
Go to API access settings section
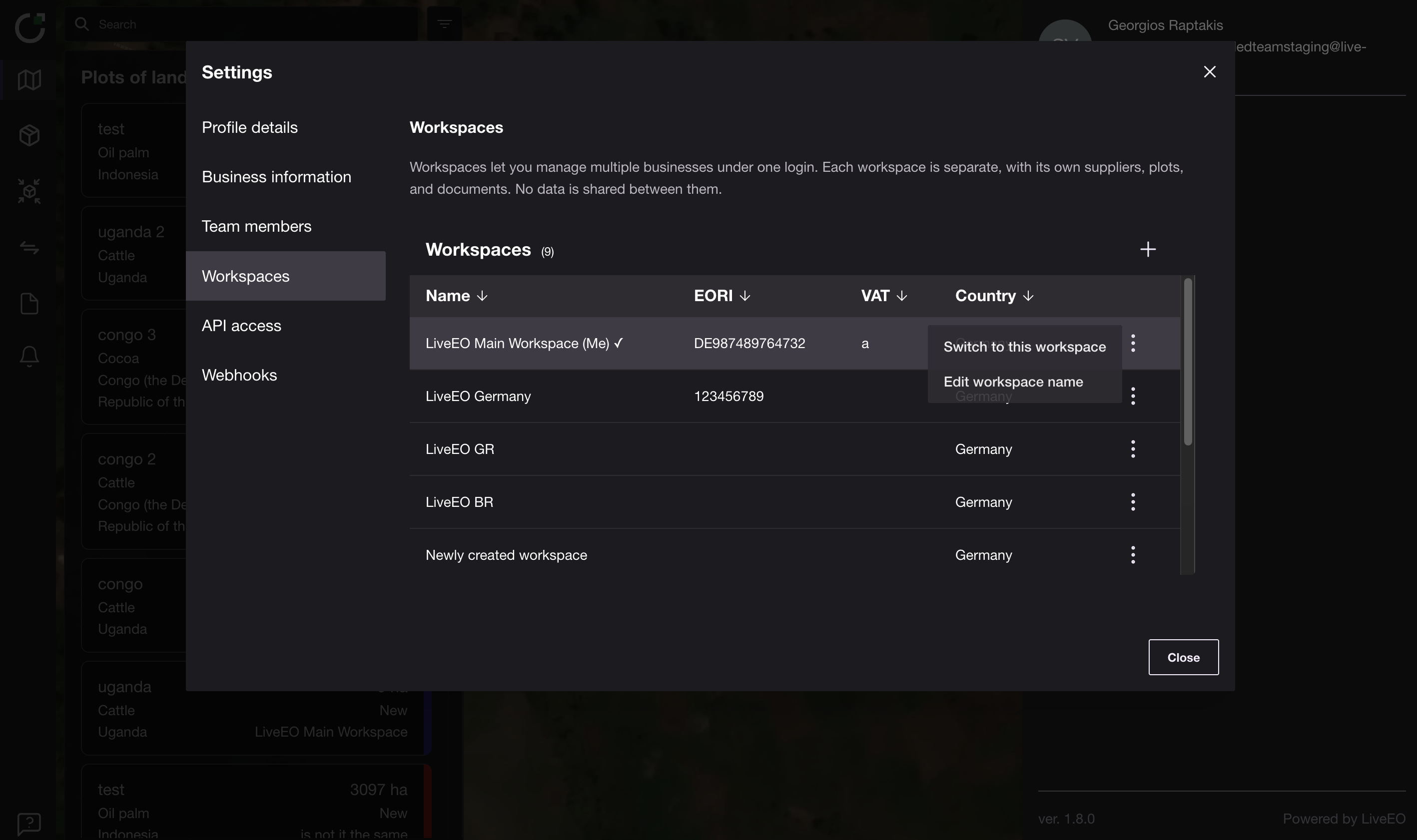241,326
